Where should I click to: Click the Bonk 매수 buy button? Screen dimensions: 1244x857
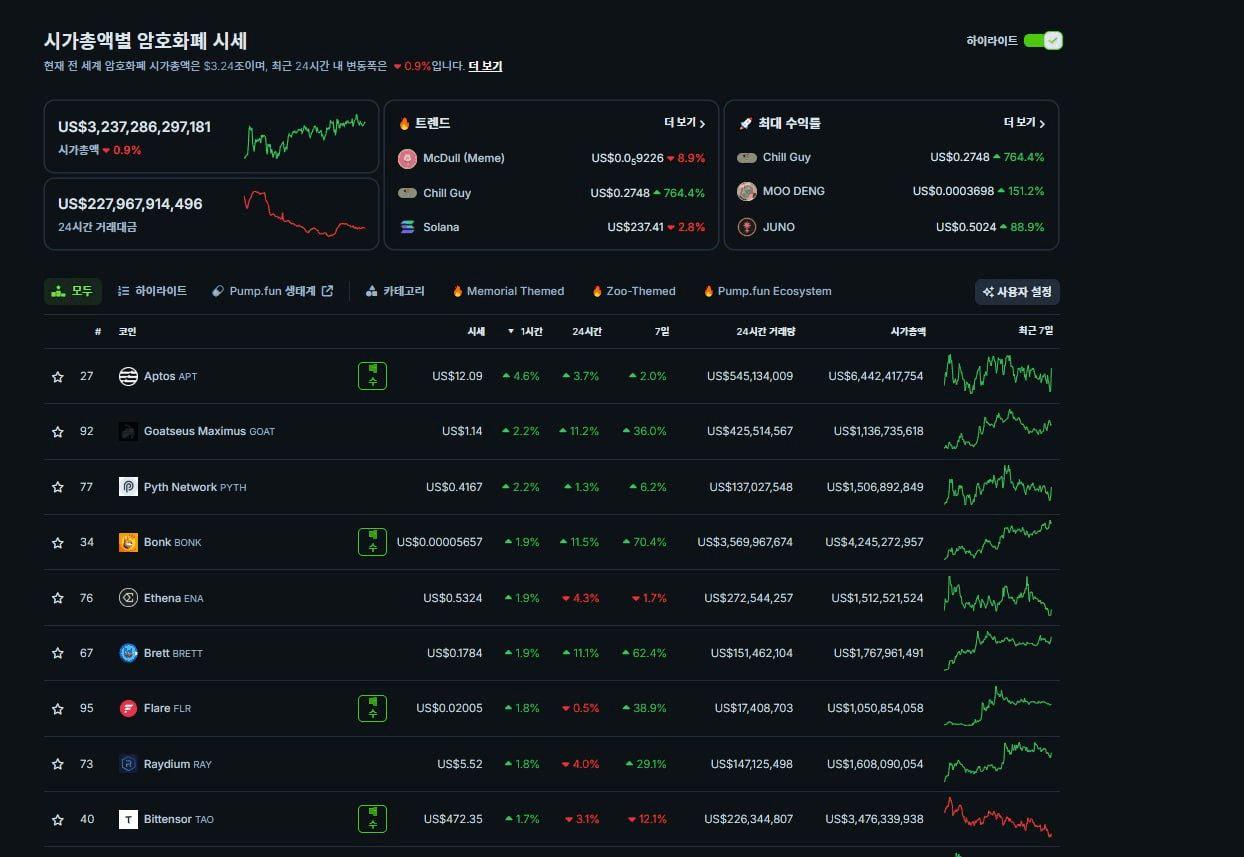[x=372, y=542]
